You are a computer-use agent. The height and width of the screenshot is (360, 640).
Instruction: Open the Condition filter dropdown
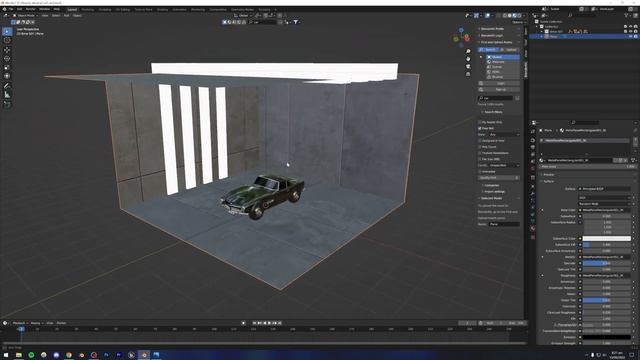tap(504, 165)
